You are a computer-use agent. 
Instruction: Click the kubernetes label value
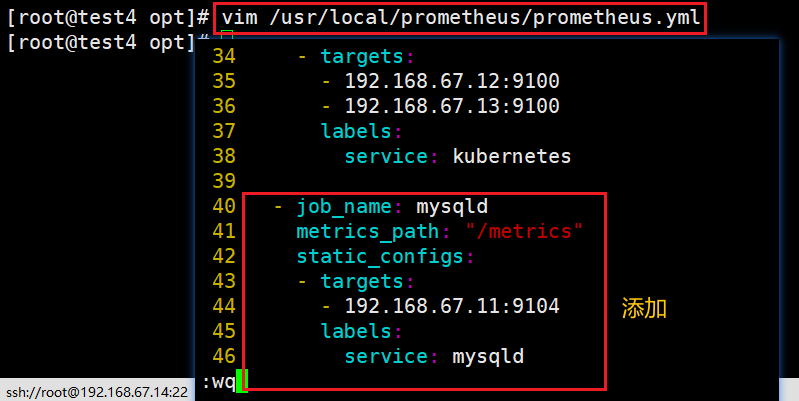click(512, 156)
